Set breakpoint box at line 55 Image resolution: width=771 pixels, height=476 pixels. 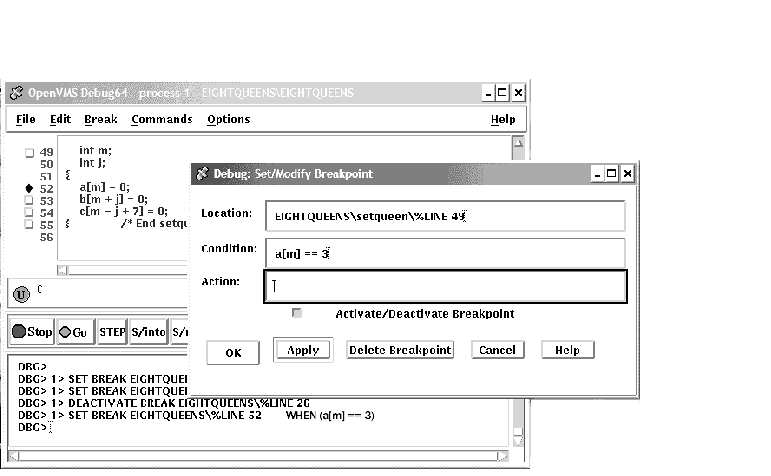(29, 225)
